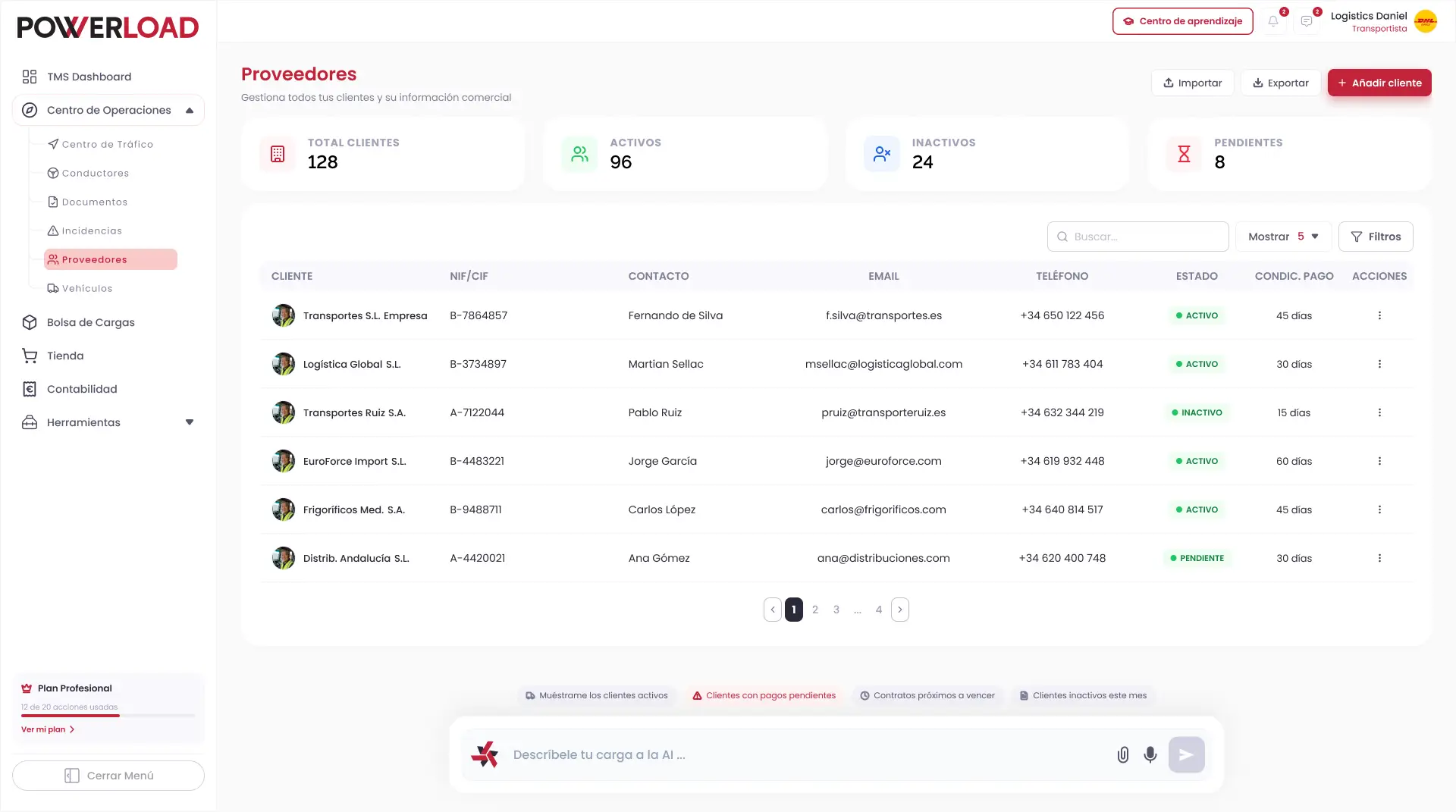Send the AI message
Viewport: 1456px width, 812px height.
(x=1187, y=754)
